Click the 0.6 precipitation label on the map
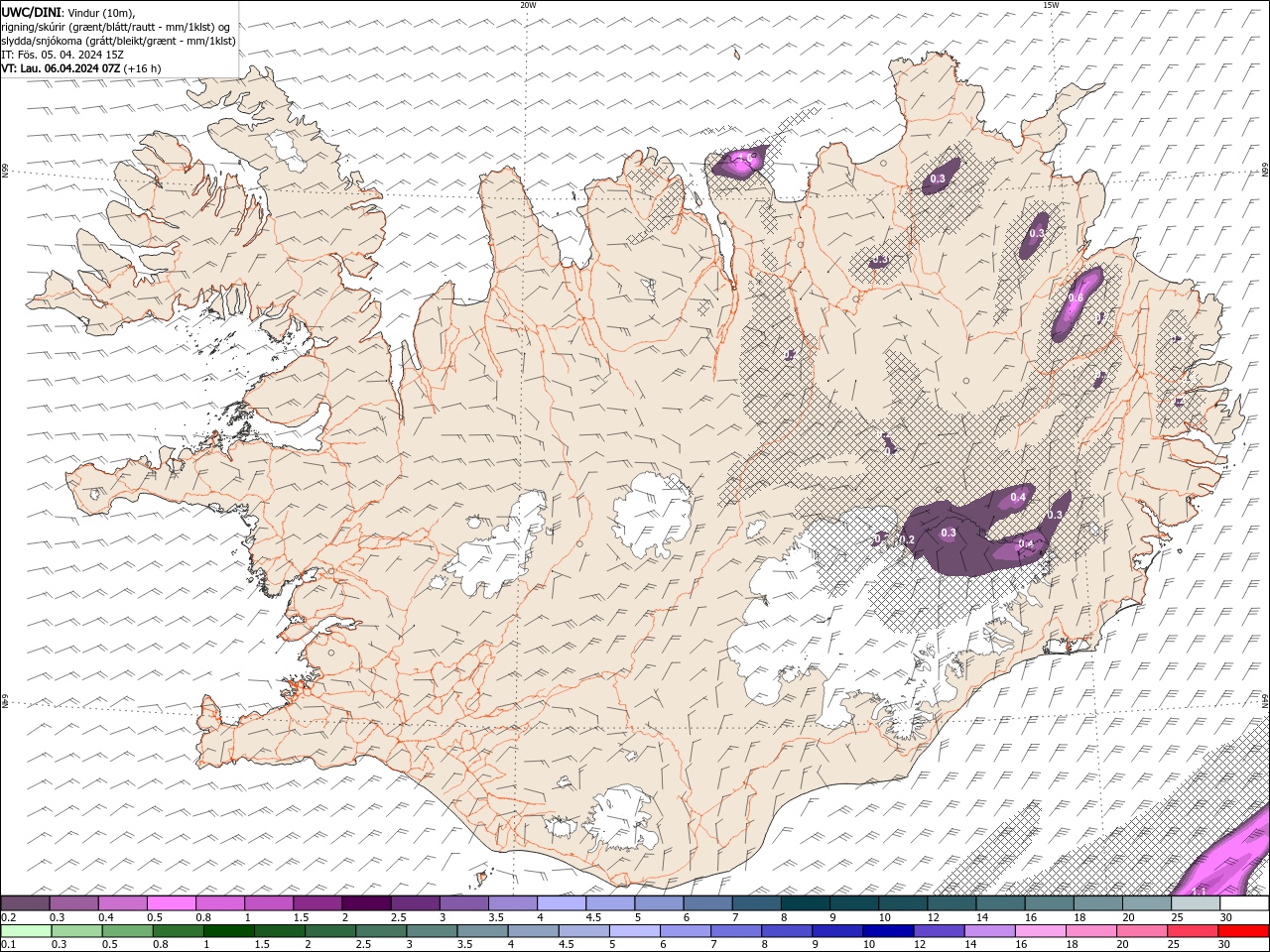Screen dimensions: 1270x952 click(x=1076, y=297)
